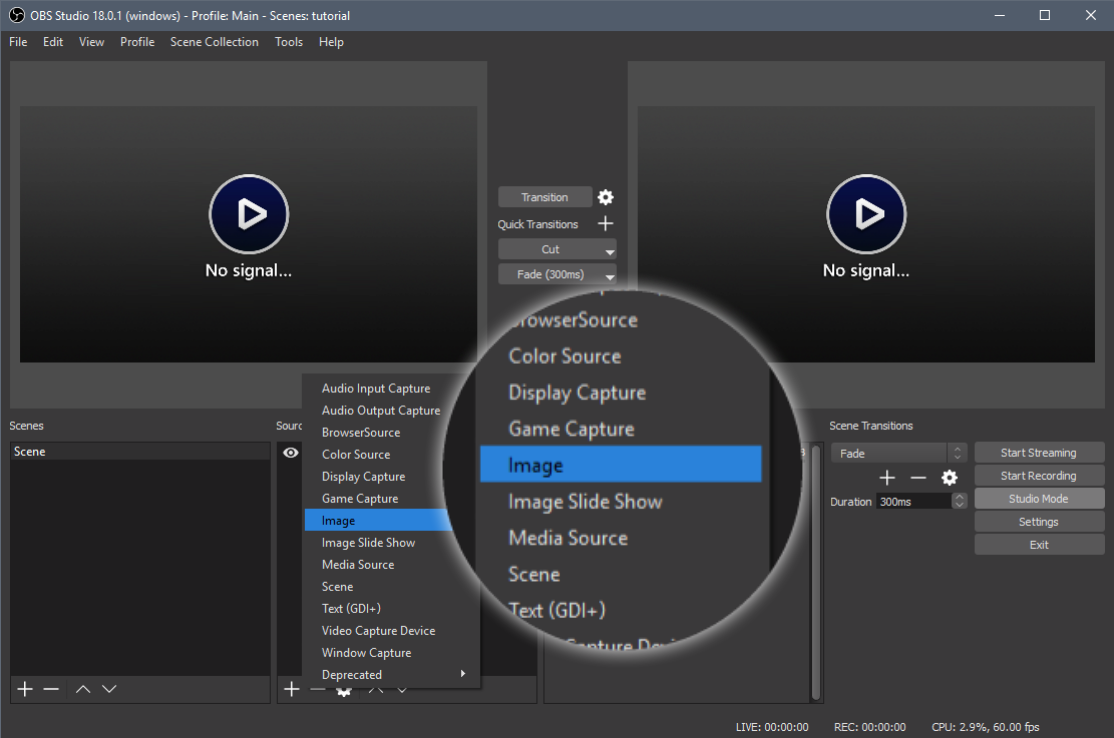Image resolution: width=1114 pixels, height=738 pixels.
Task: Click the mixer panel vertical scrollbar
Action: pyautogui.click(x=816, y=573)
